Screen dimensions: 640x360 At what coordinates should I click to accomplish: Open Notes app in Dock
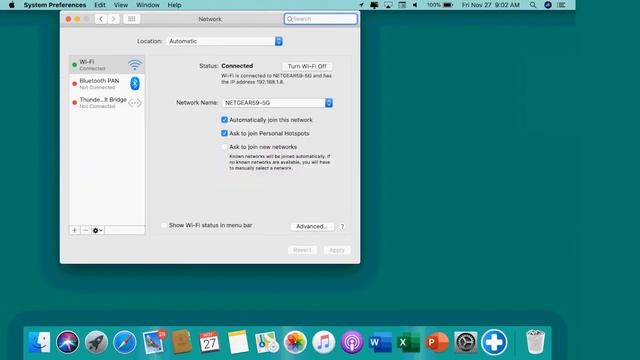click(x=238, y=342)
